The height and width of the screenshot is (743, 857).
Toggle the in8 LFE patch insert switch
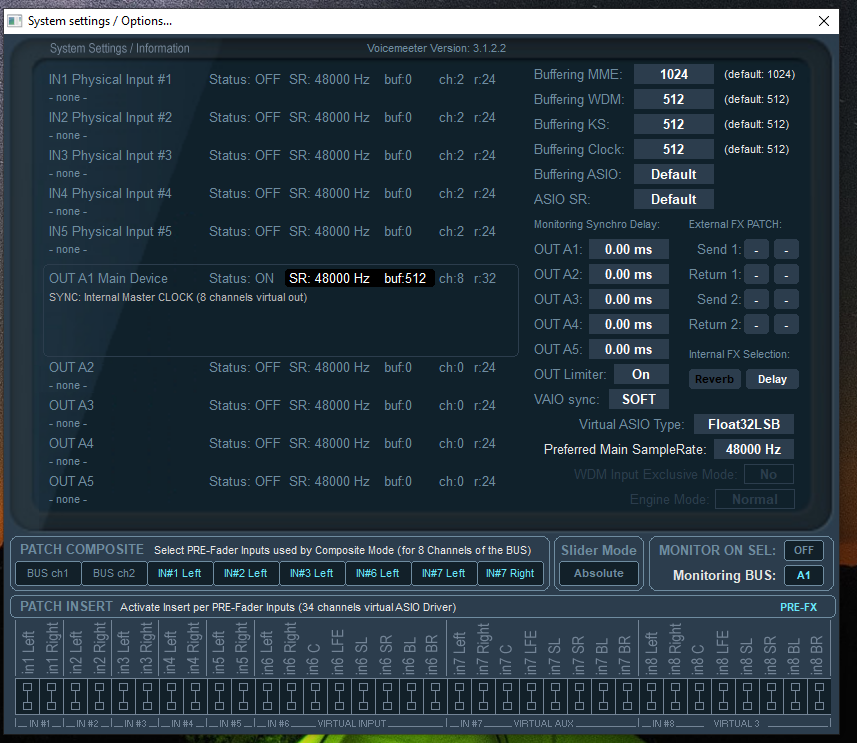(x=723, y=696)
